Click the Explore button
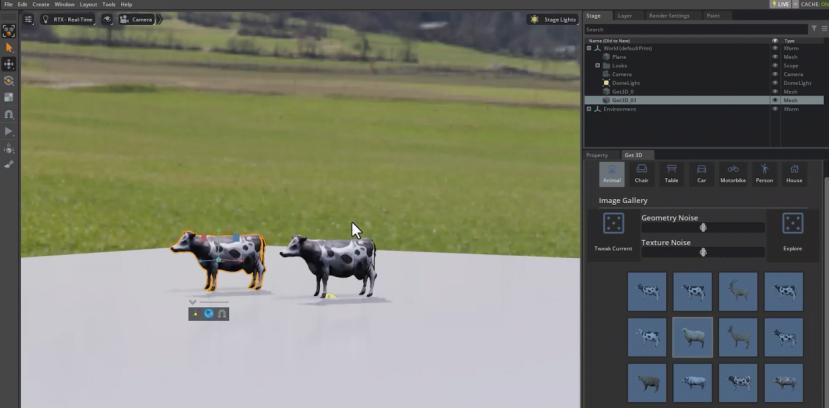The height and width of the screenshot is (408, 830). (792, 233)
